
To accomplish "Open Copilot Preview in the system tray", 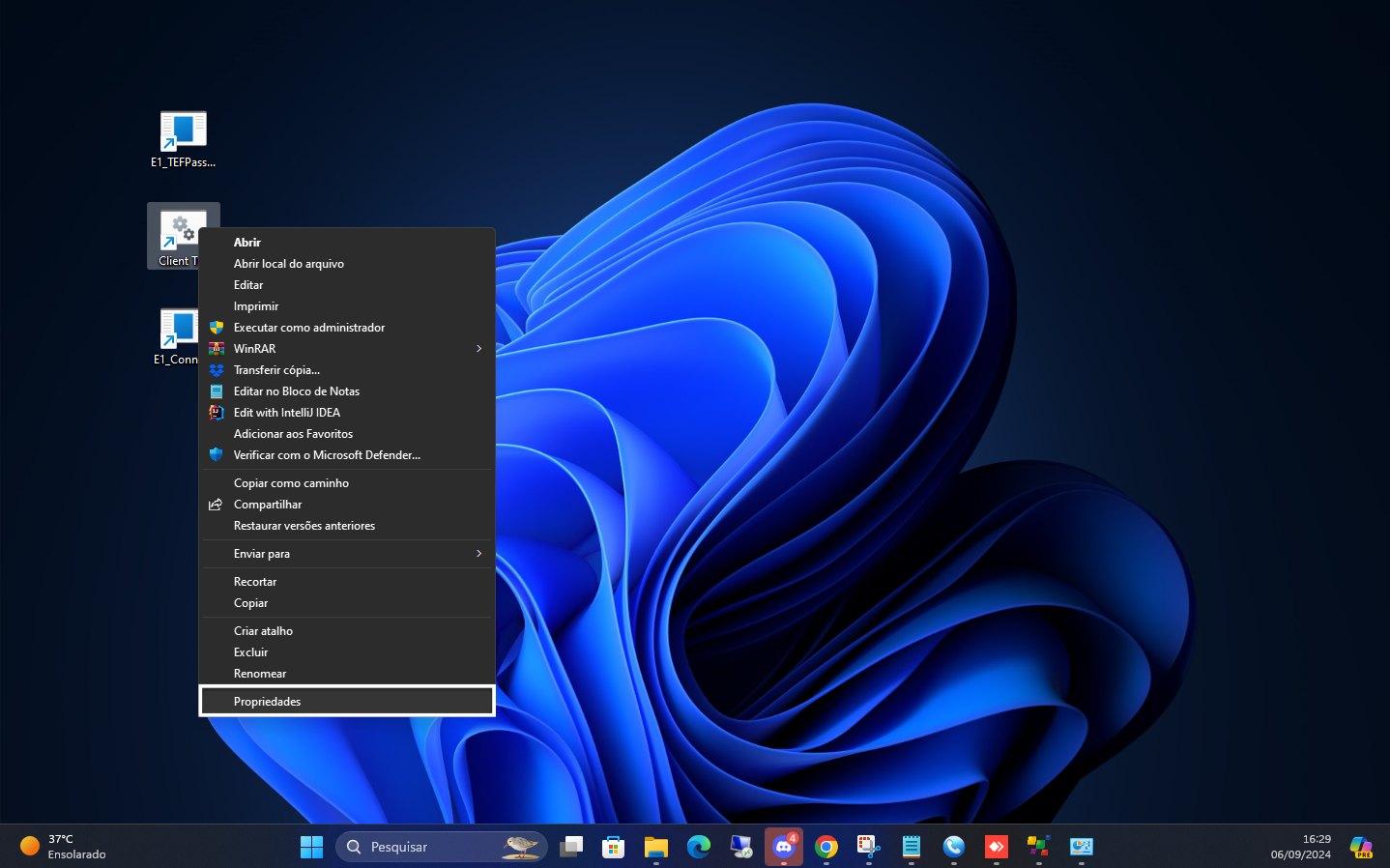I will [1361, 847].
